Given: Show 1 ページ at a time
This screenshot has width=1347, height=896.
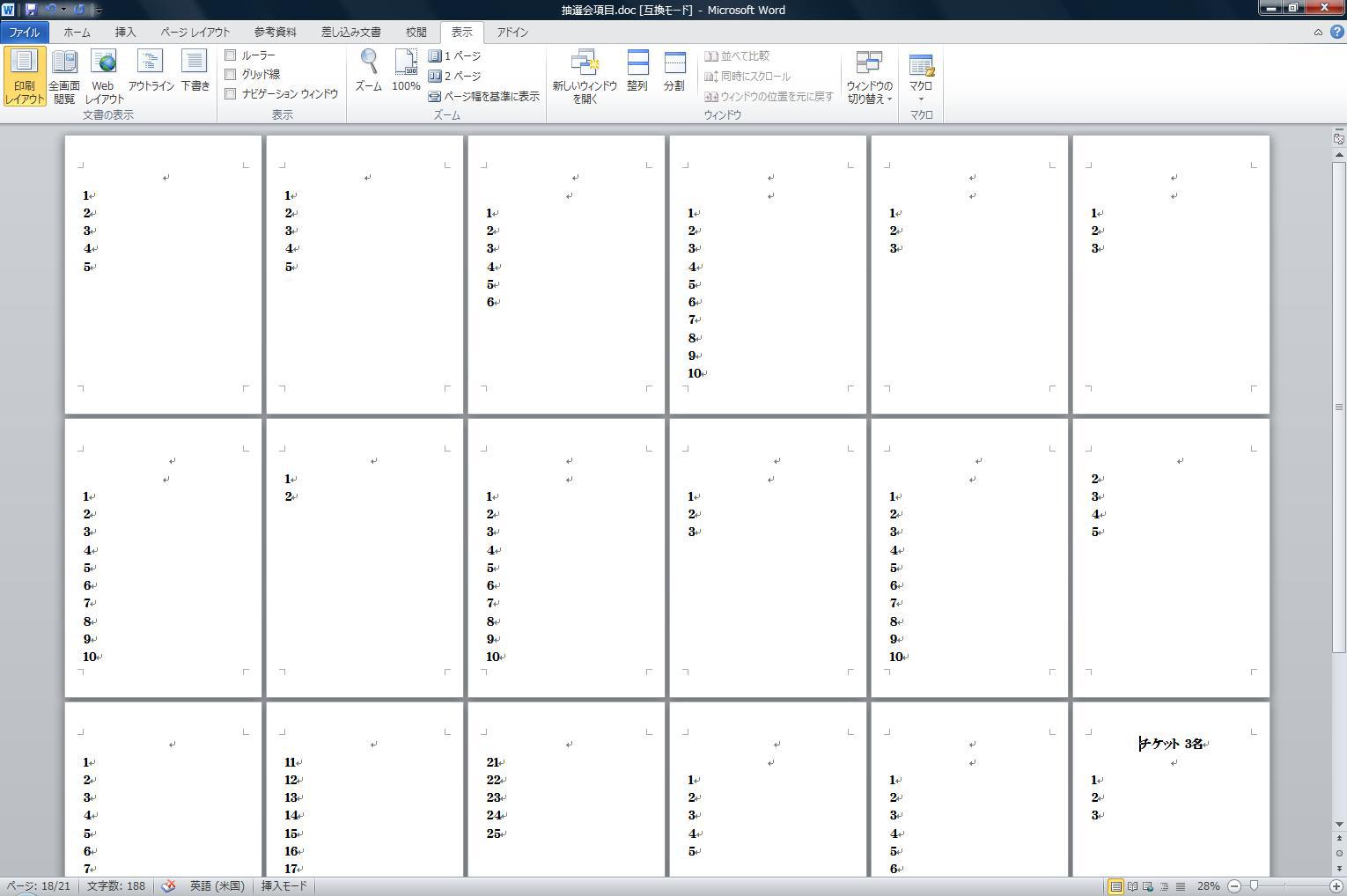Looking at the screenshot, I should [x=455, y=55].
